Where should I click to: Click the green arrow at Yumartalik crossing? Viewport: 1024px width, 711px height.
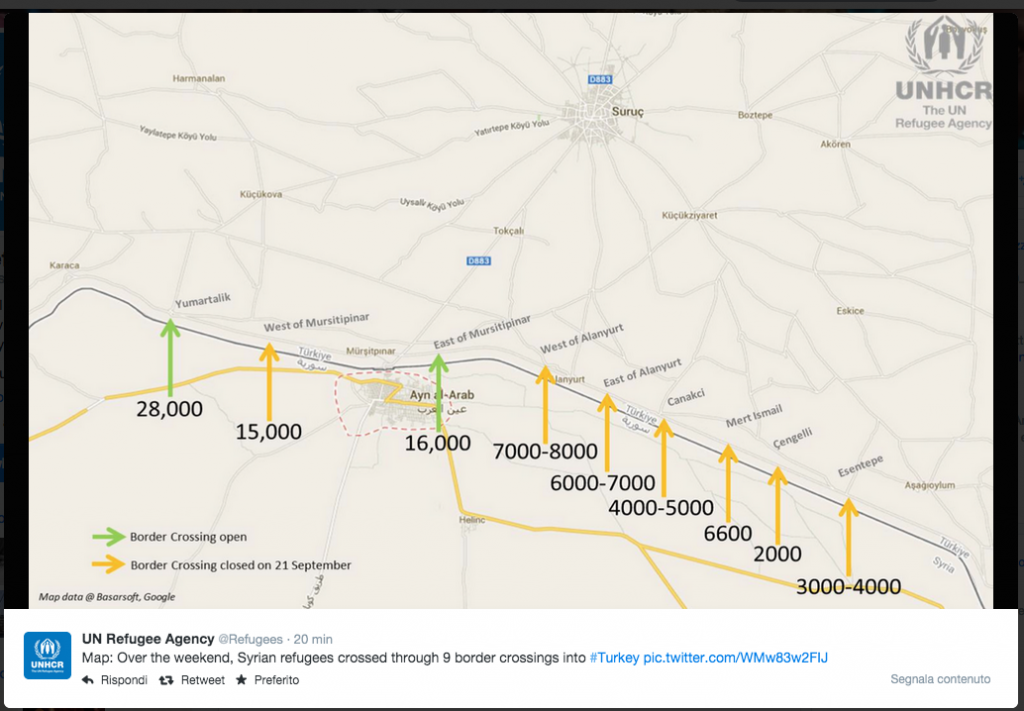point(170,357)
